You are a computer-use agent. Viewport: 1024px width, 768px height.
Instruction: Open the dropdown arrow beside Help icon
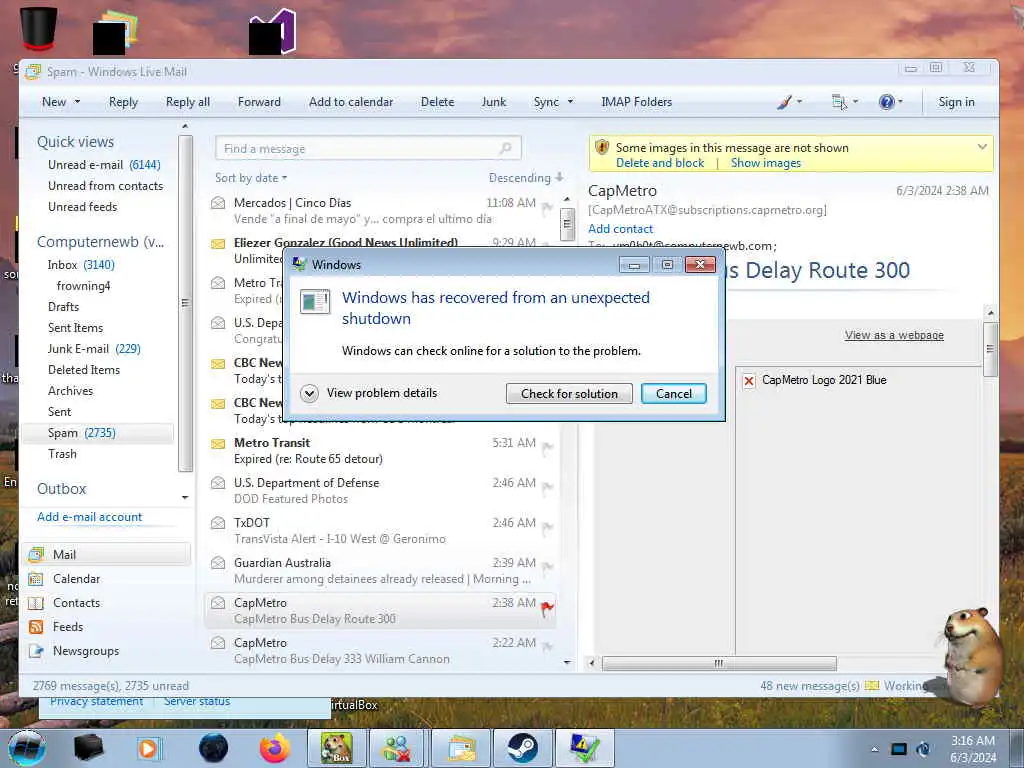click(x=901, y=102)
